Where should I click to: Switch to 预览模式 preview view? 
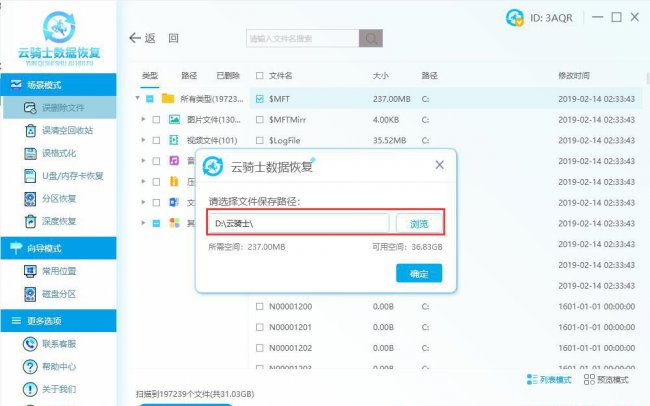[606, 379]
